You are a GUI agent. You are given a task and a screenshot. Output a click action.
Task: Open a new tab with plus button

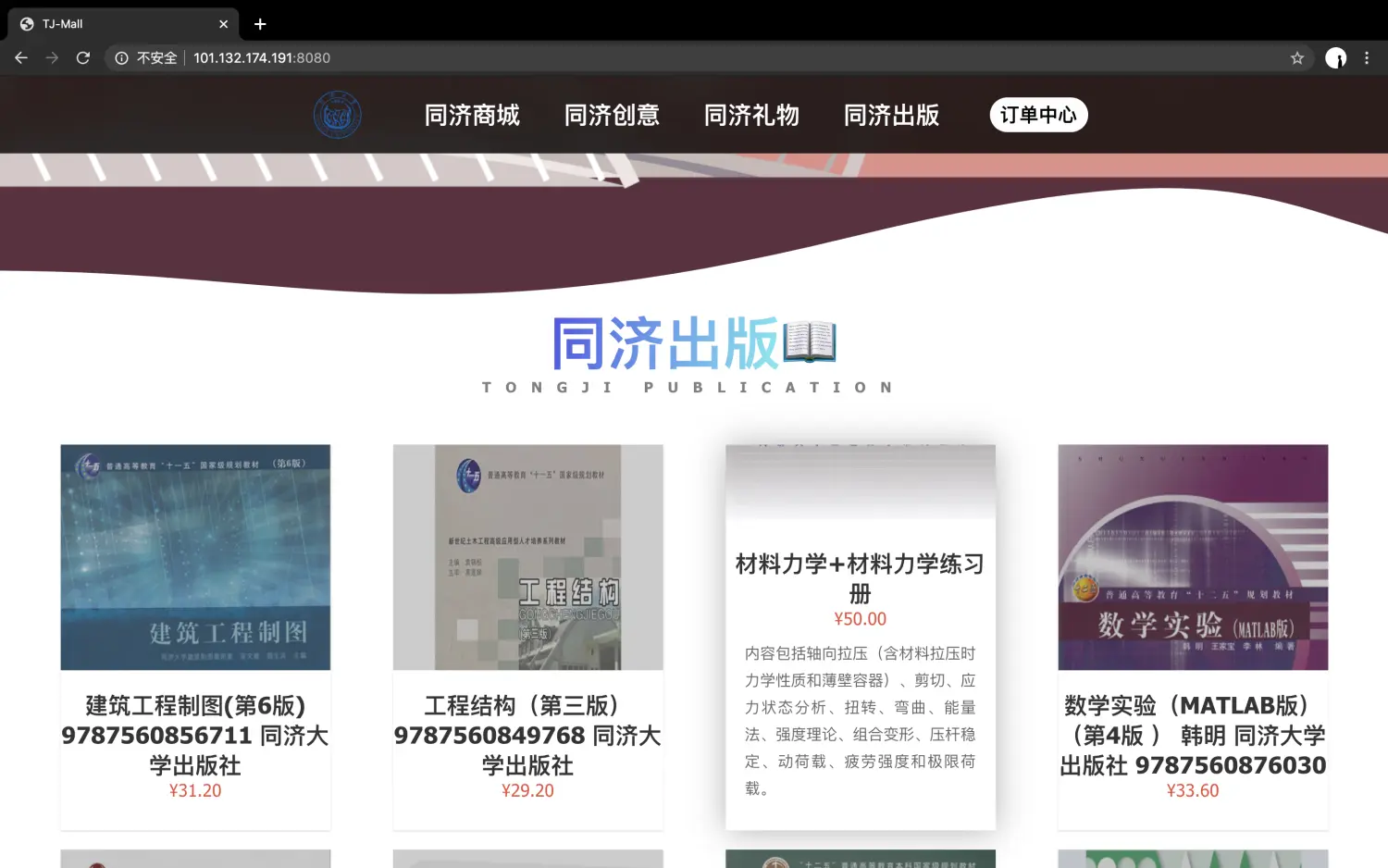coord(260,24)
